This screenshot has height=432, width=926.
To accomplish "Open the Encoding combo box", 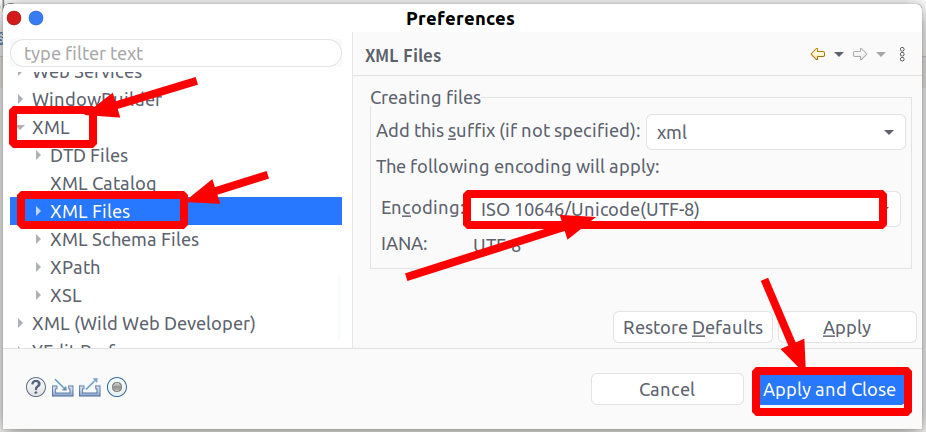I will (x=680, y=209).
